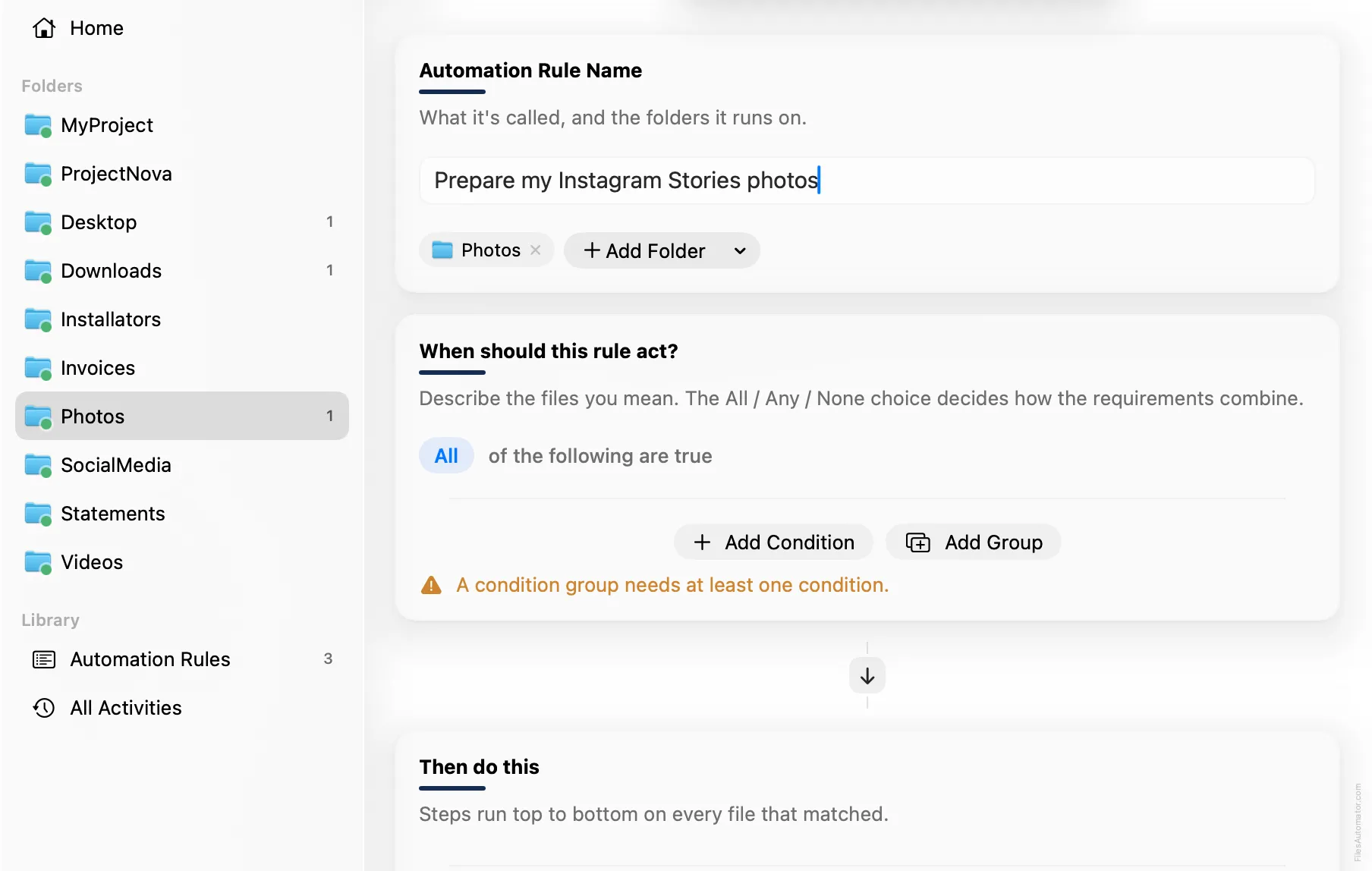
Task: Click the Add Group stacked-plus icon
Action: (x=918, y=542)
